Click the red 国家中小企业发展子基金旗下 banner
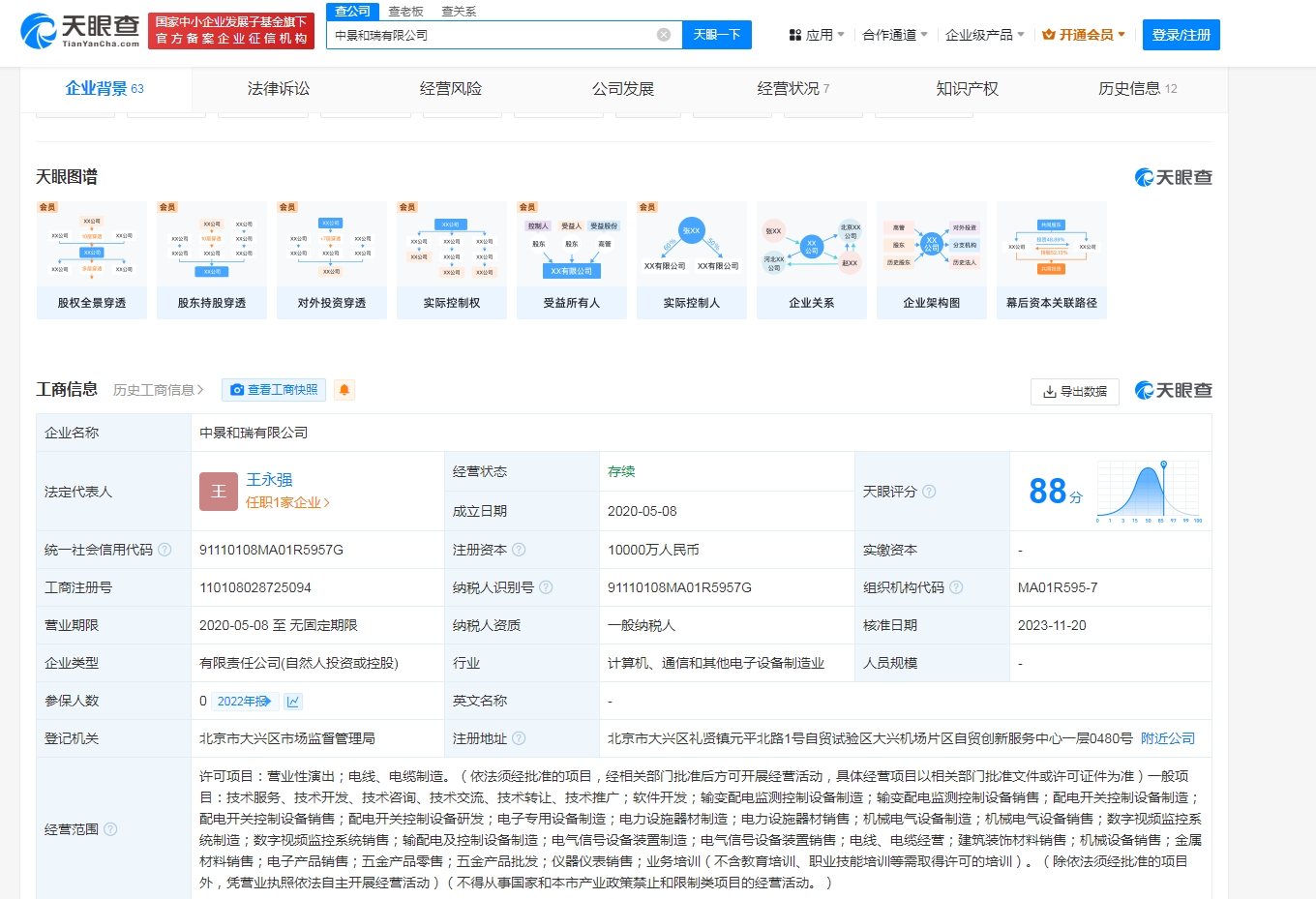 (x=231, y=30)
